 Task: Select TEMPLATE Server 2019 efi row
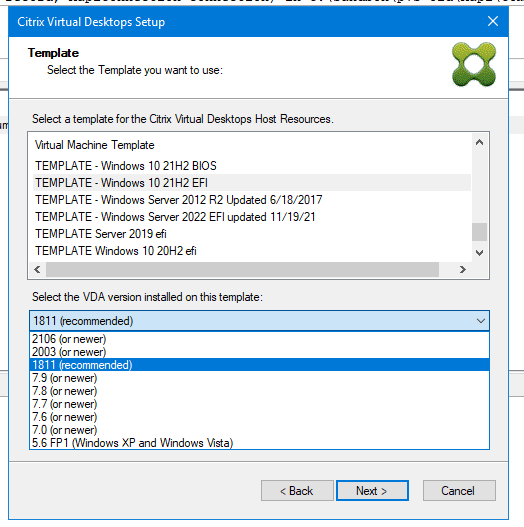coord(252,234)
